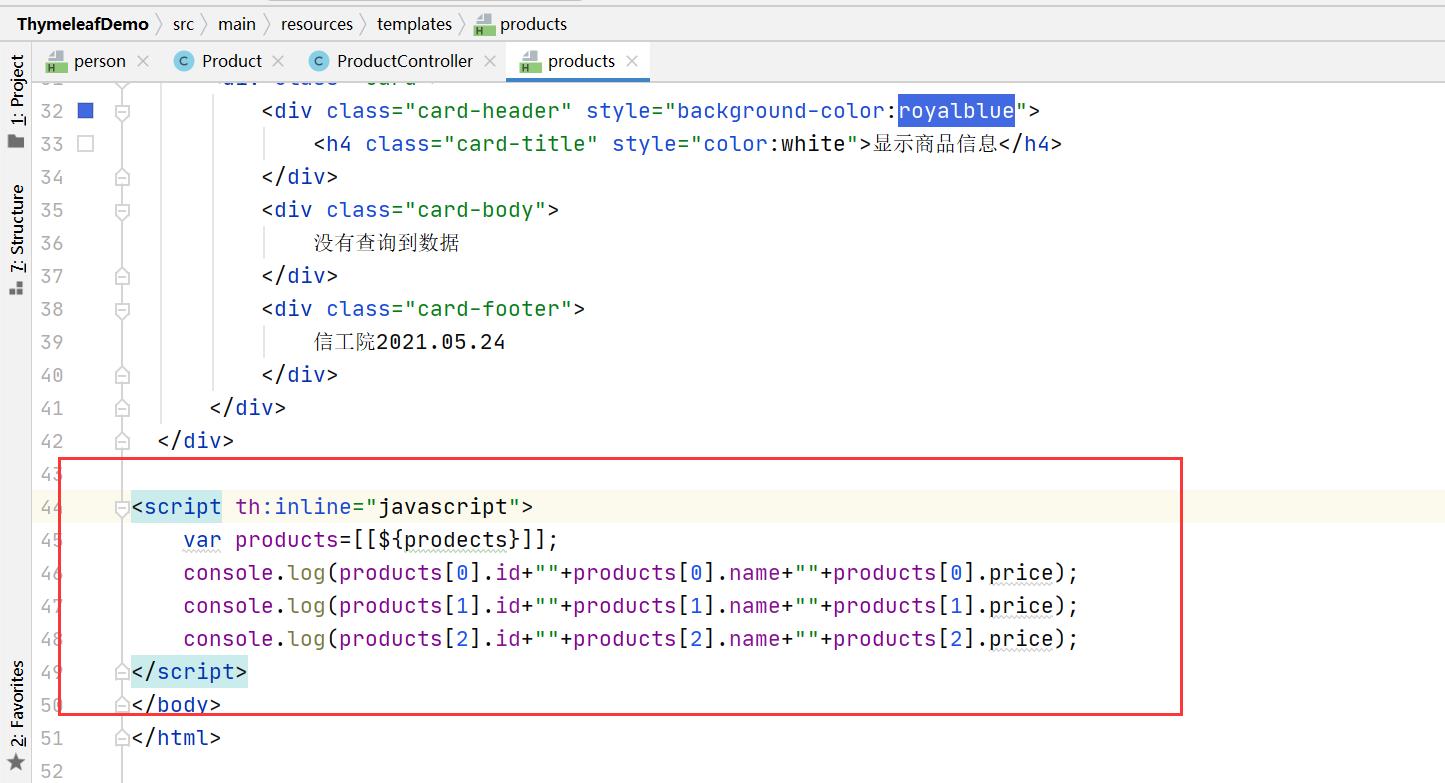Click the th:inline attribute on line 44
This screenshot has height=783, width=1445.
click(x=295, y=507)
